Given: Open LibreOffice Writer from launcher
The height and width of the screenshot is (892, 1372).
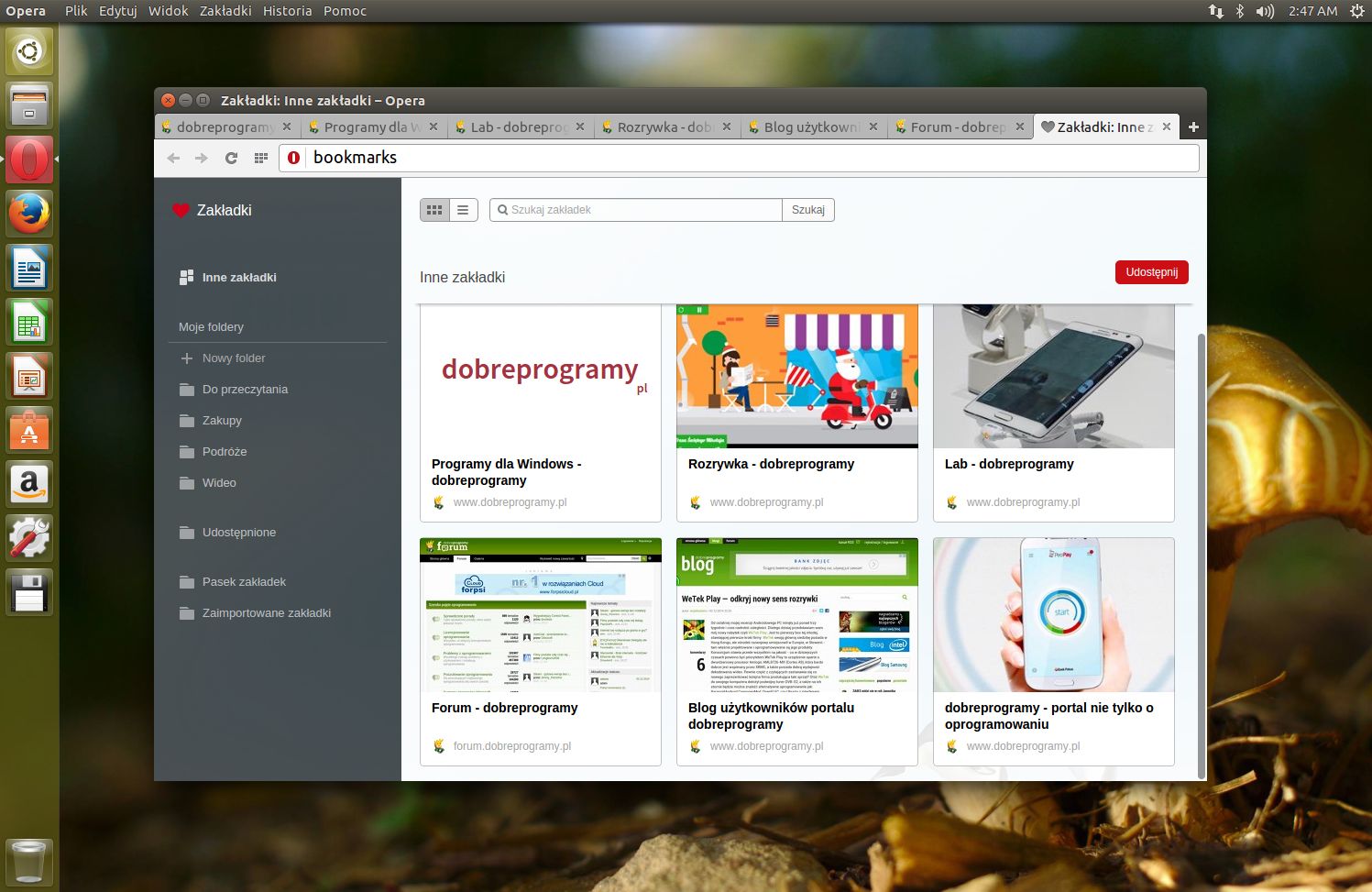Looking at the screenshot, I should click(29, 268).
